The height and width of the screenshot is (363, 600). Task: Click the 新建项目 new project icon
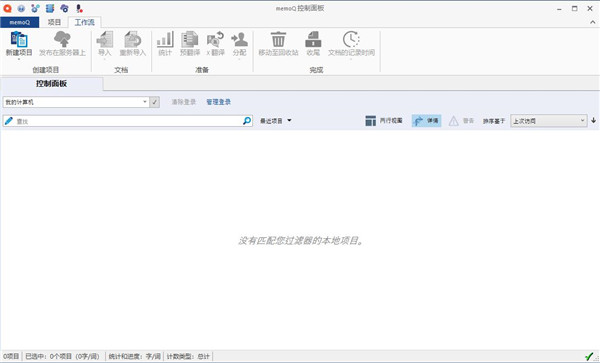pyautogui.click(x=19, y=39)
